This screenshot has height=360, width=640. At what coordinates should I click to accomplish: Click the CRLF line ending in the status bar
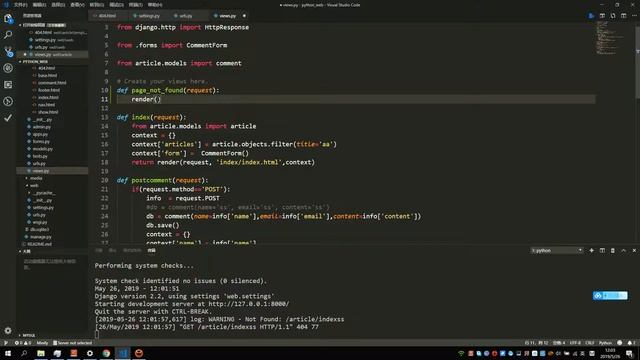[589, 343]
